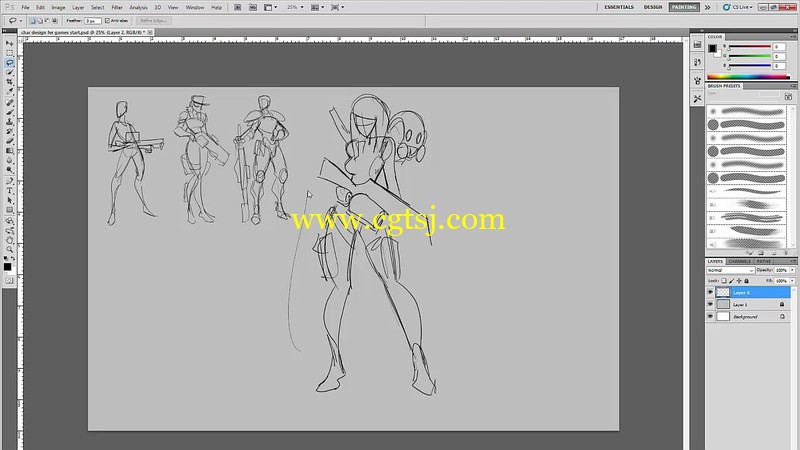Launch Mini Bridge from application bar
Screen dimensions: 800x450
[x=253, y=7]
